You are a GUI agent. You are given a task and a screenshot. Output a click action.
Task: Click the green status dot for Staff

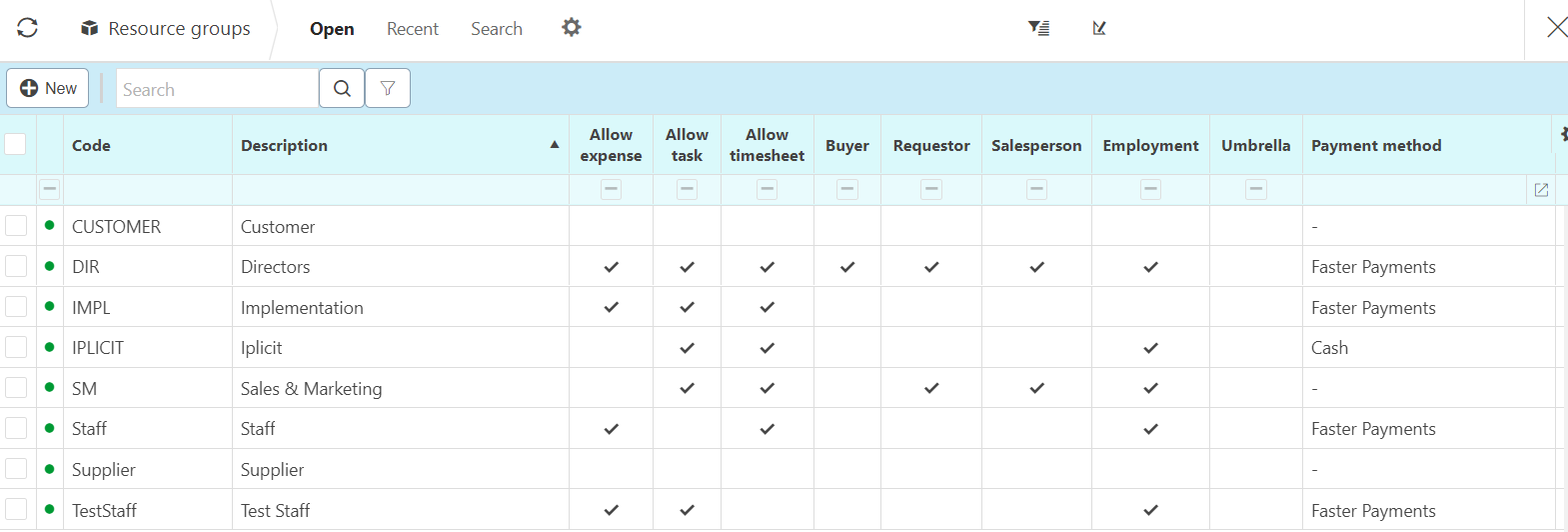coord(50,428)
